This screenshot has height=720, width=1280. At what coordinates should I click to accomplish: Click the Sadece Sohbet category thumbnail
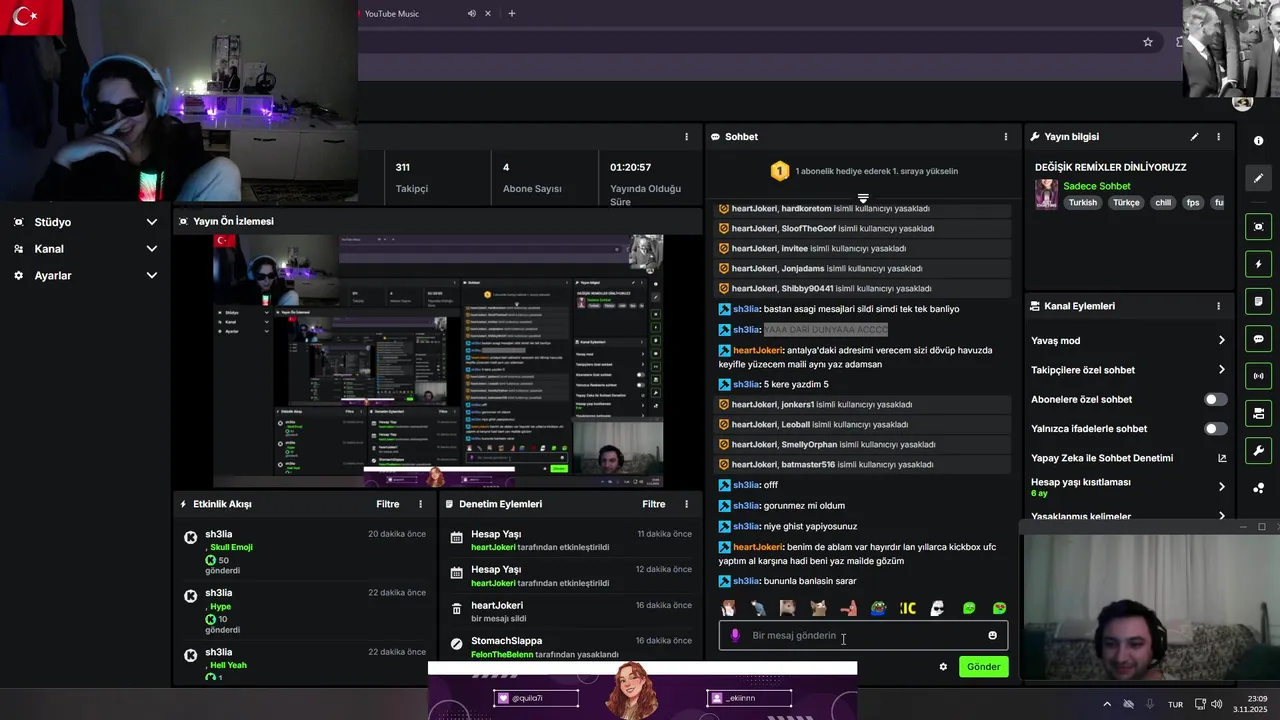1046,194
